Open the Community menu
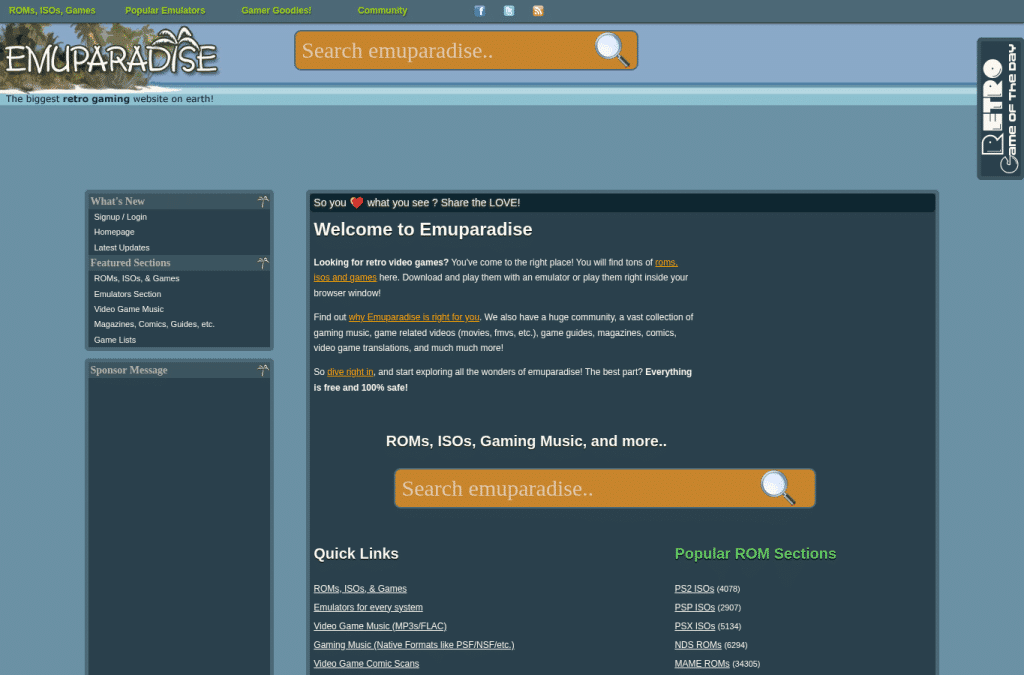Image resolution: width=1024 pixels, height=675 pixels. tap(382, 10)
